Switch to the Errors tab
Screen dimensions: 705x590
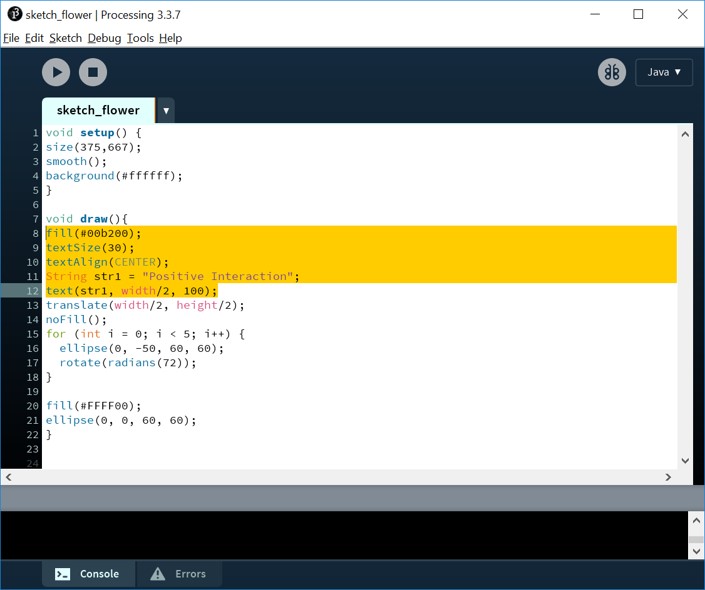point(179,574)
